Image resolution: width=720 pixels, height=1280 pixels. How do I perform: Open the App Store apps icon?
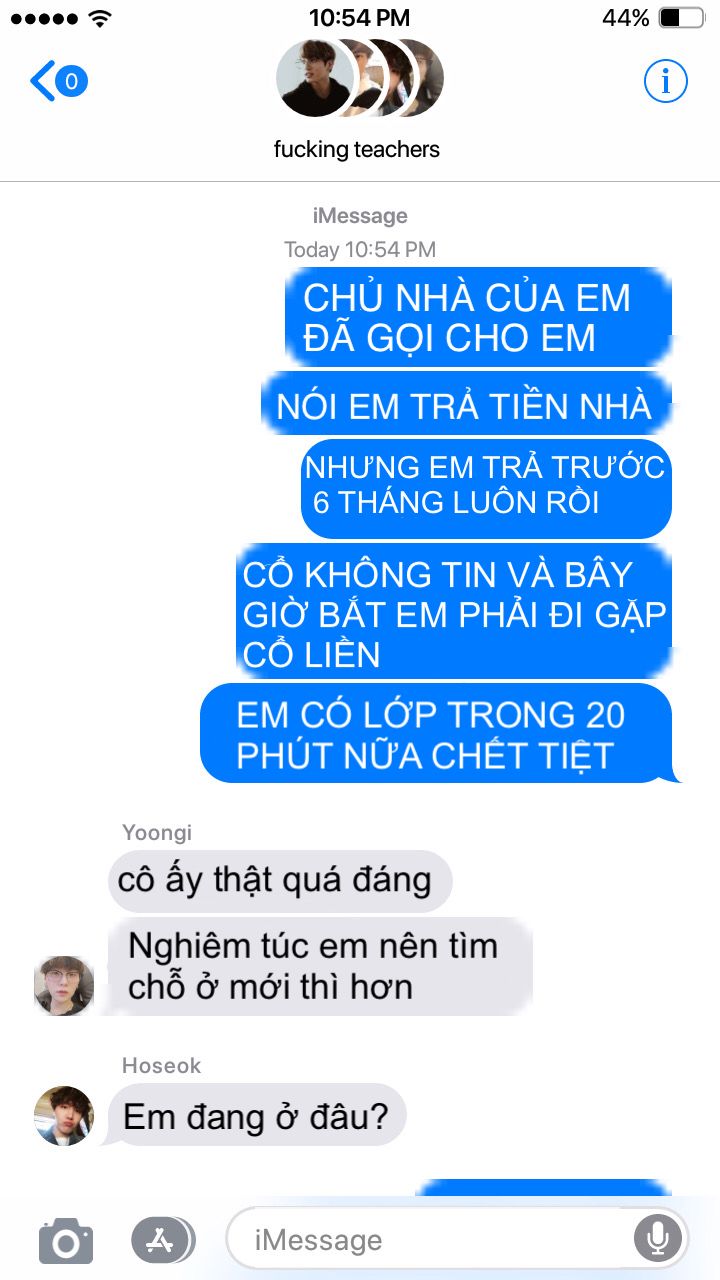163,1241
